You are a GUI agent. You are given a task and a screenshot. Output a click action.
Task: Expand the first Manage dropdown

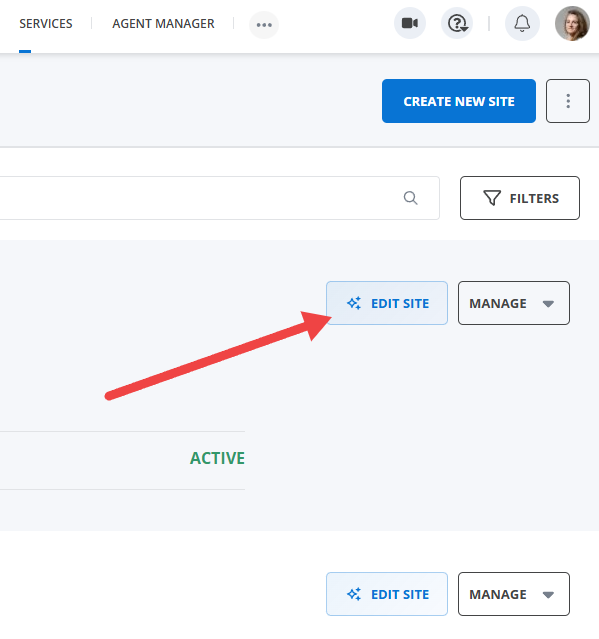tap(513, 303)
